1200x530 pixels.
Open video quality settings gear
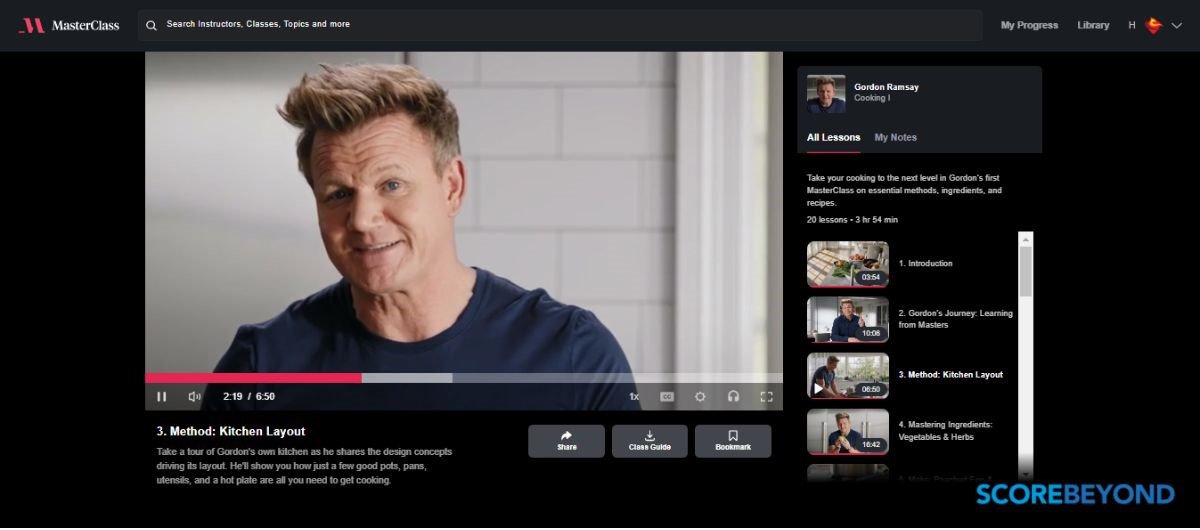point(700,397)
